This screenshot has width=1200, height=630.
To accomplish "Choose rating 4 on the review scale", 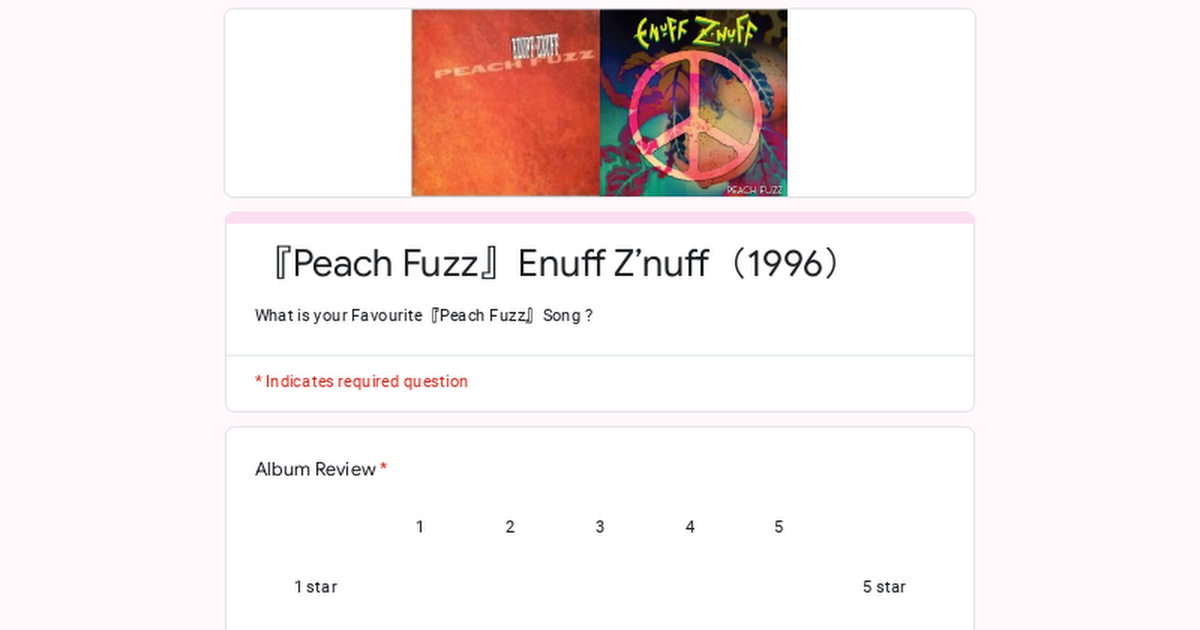I will (x=690, y=586).
